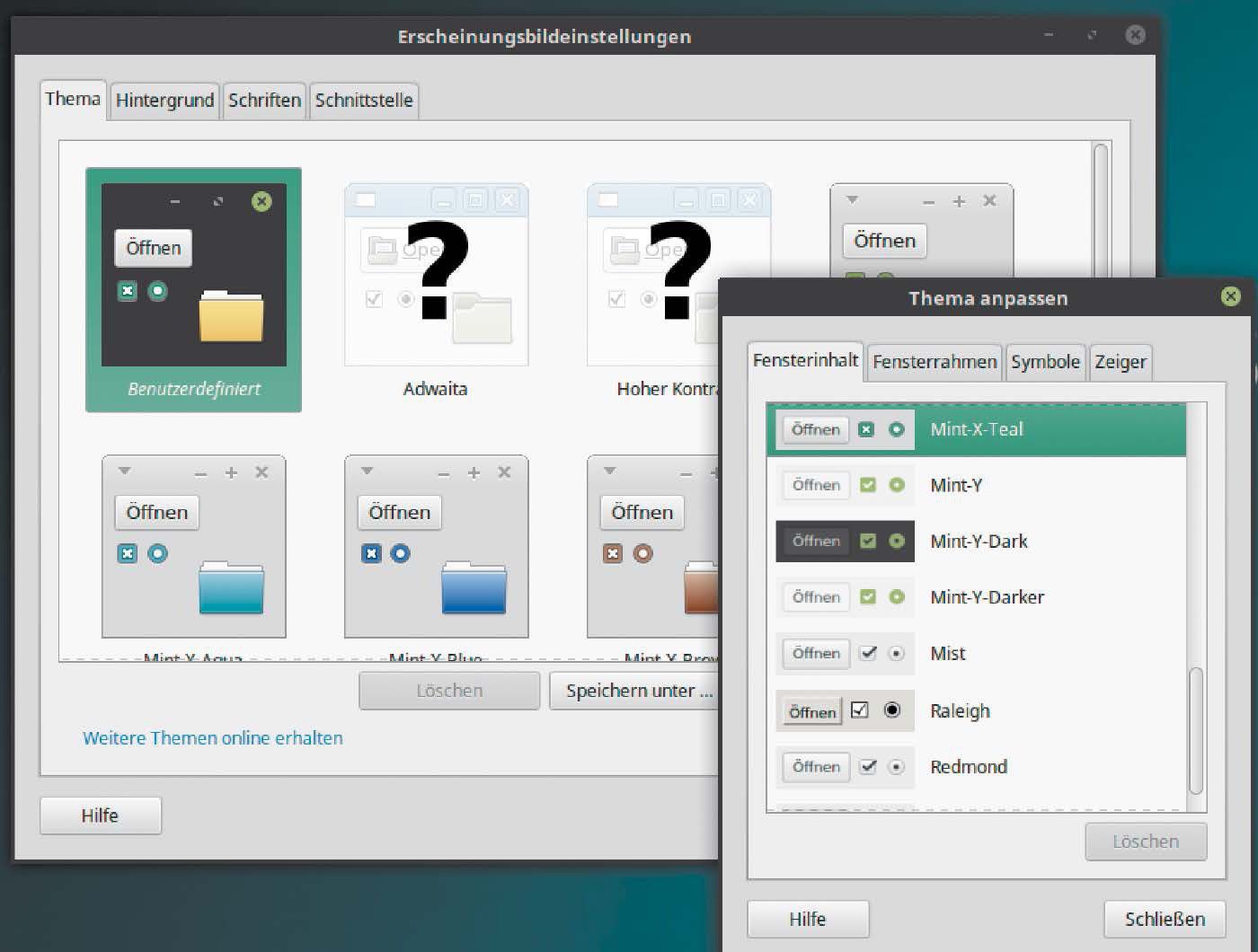Switch to the Hintergrund tab
The image size is (1258, 952).
tap(164, 100)
